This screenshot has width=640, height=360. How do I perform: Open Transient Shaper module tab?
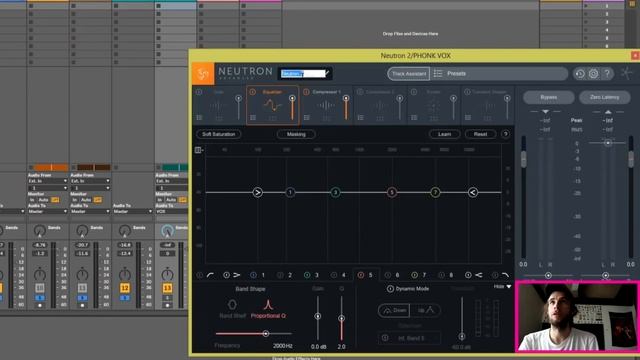pos(487,105)
